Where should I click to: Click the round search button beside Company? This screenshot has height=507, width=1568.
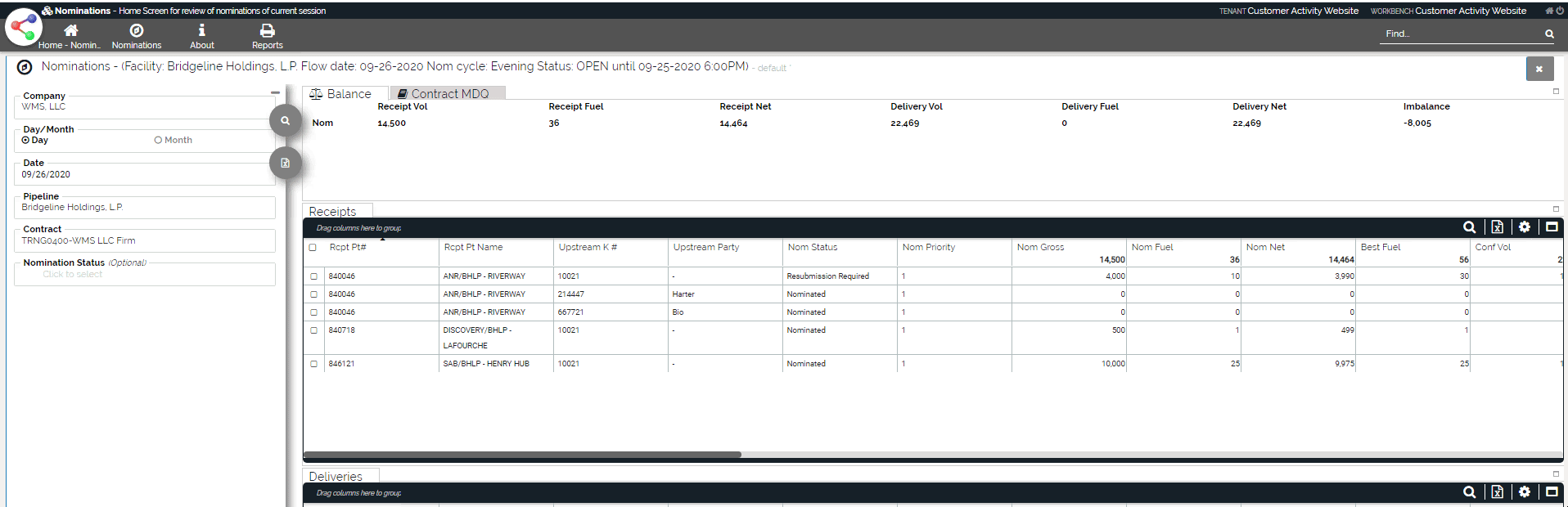point(285,121)
